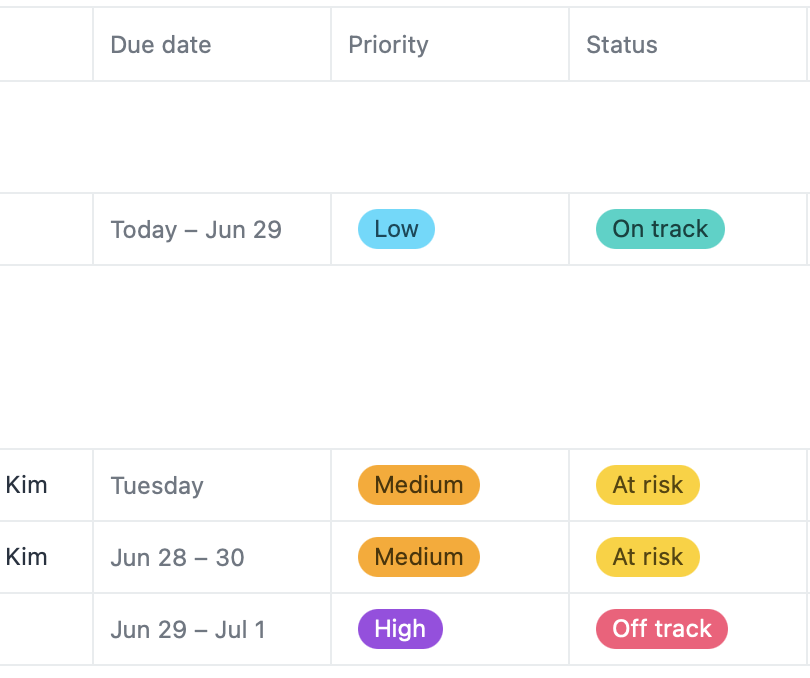Open the Priority column header
Image resolution: width=810 pixels, height=678 pixels.
tap(388, 45)
